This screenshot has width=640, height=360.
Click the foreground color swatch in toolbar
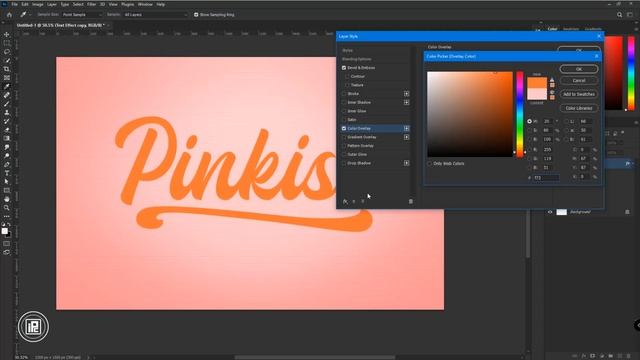coord(4,231)
